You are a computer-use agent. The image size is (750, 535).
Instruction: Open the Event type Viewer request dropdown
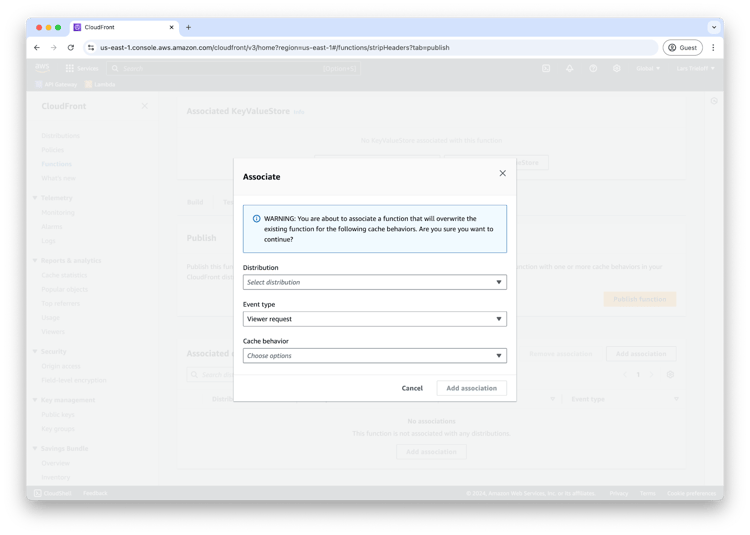coord(375,319)
